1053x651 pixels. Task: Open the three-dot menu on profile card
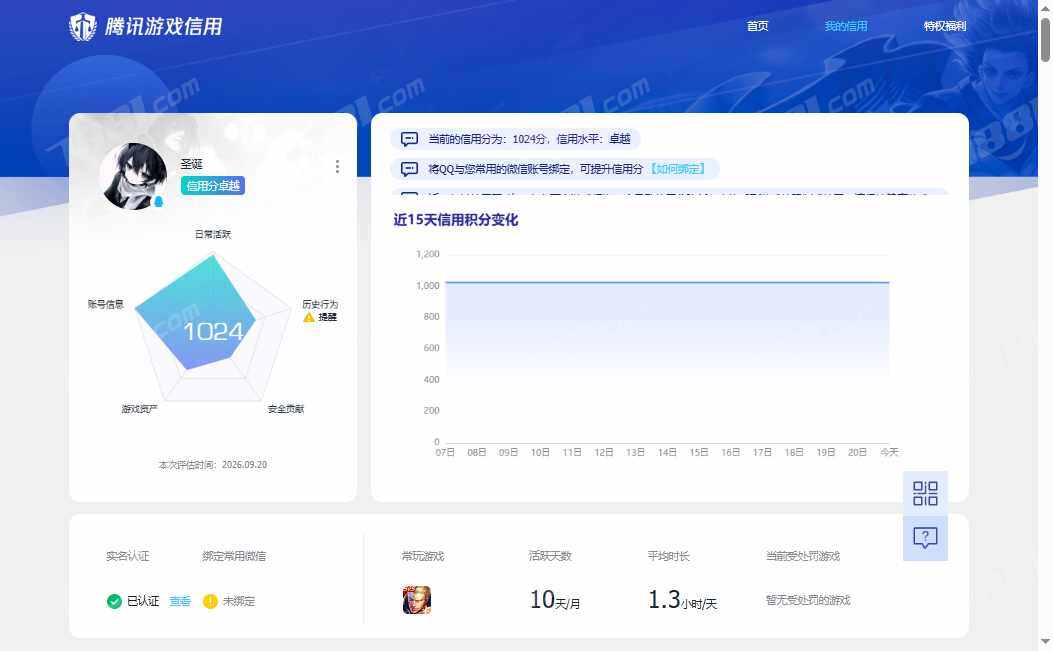click(x=337, y=167)
